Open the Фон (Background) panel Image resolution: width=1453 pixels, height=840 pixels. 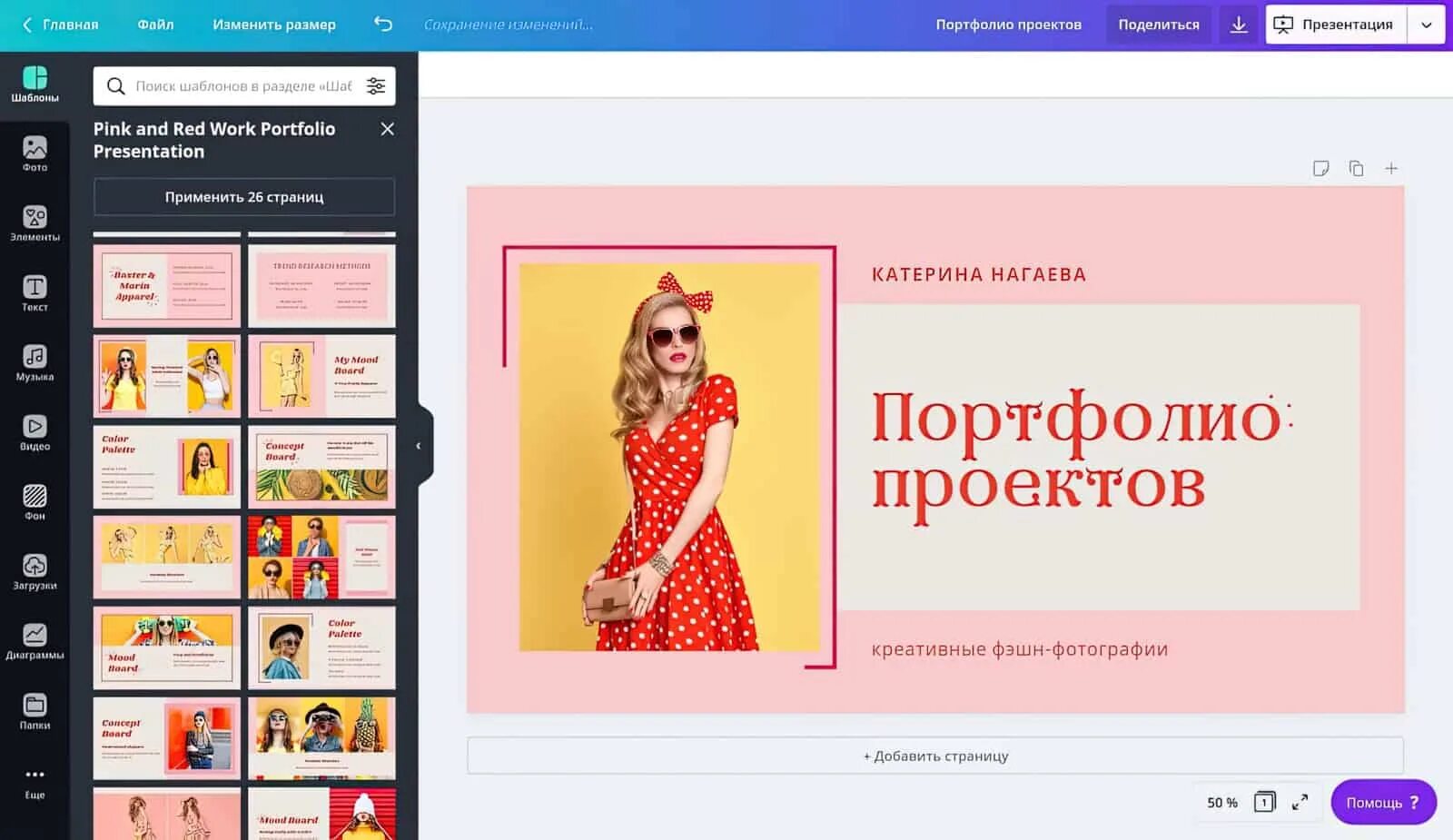[35, 502]
